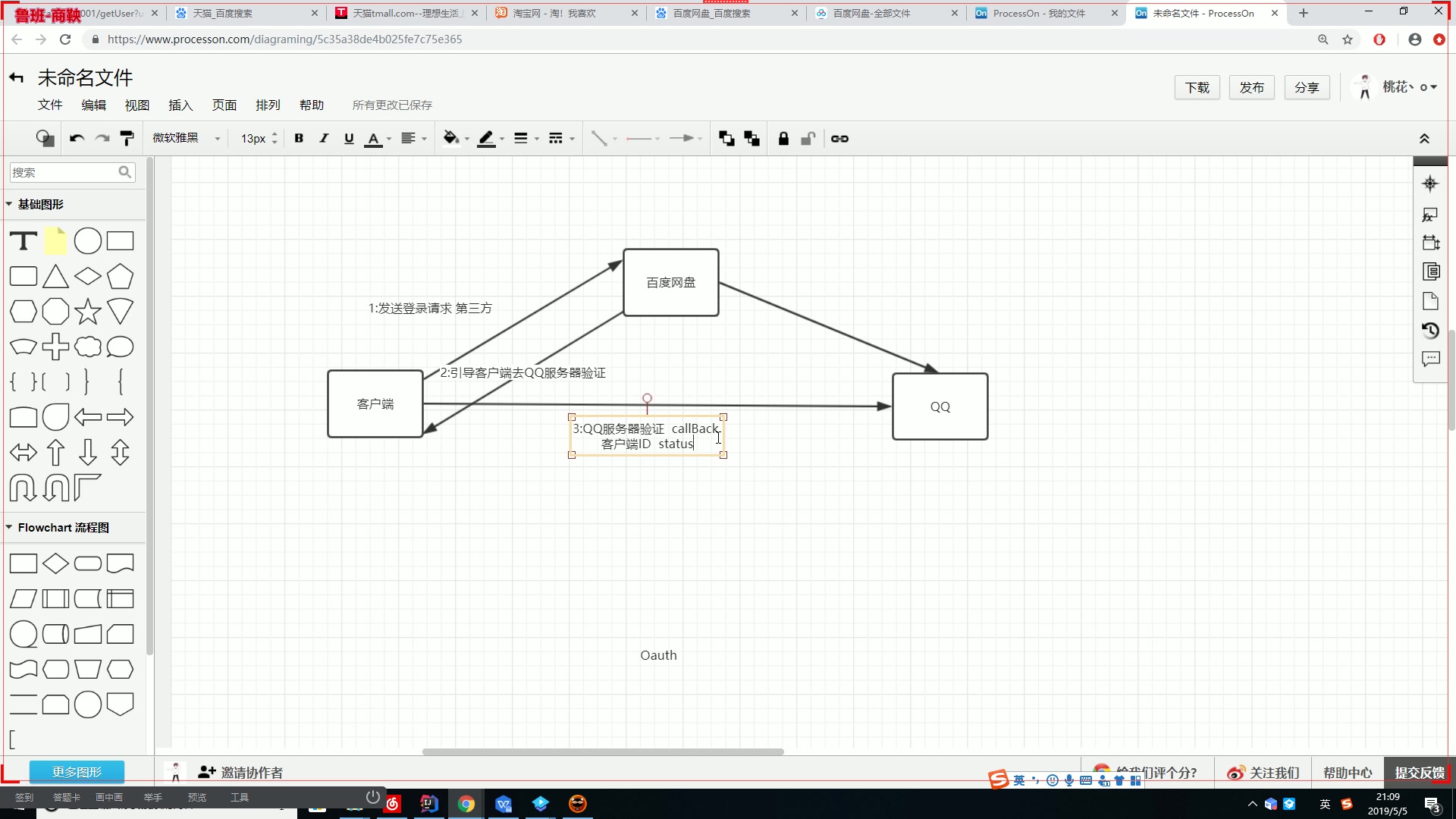
Task: Pick the five-point star shape
Action: [x=88, y=312]
